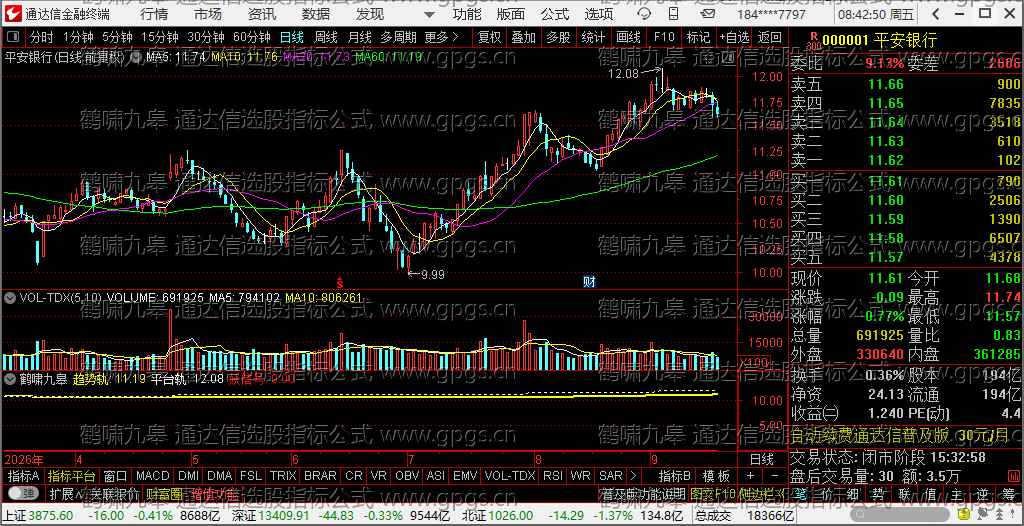Click the 通达信 app logo icon
The height and width of the screenshot is (526, 1024).
tap(12, 13)
